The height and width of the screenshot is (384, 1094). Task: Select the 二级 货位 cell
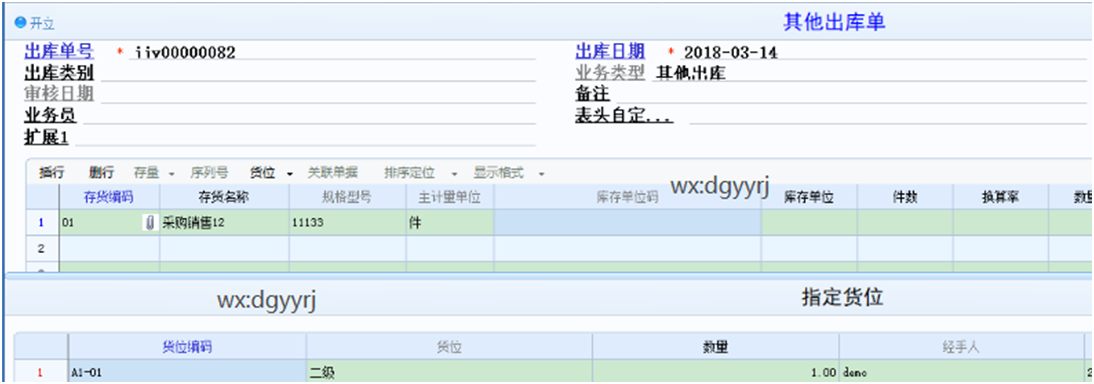click(x=449, y=372)
